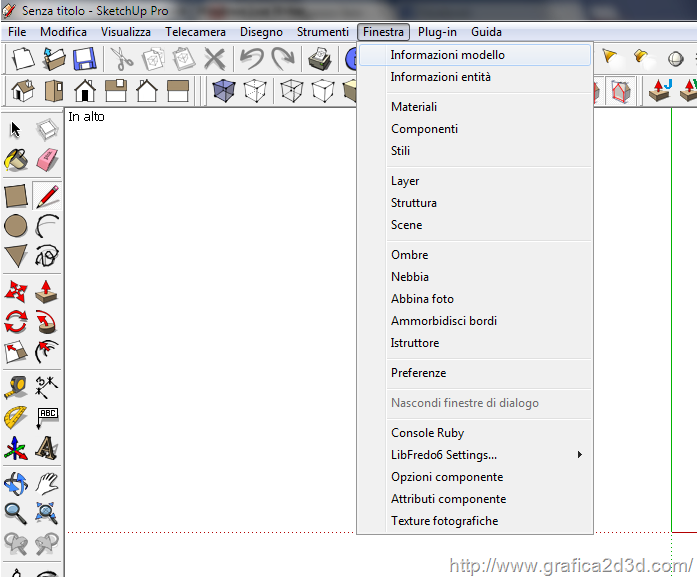Expand LibFredo6 Settings submenu arrow
The width and height of the screenshot is (697, 577).
tap(579, 455)
